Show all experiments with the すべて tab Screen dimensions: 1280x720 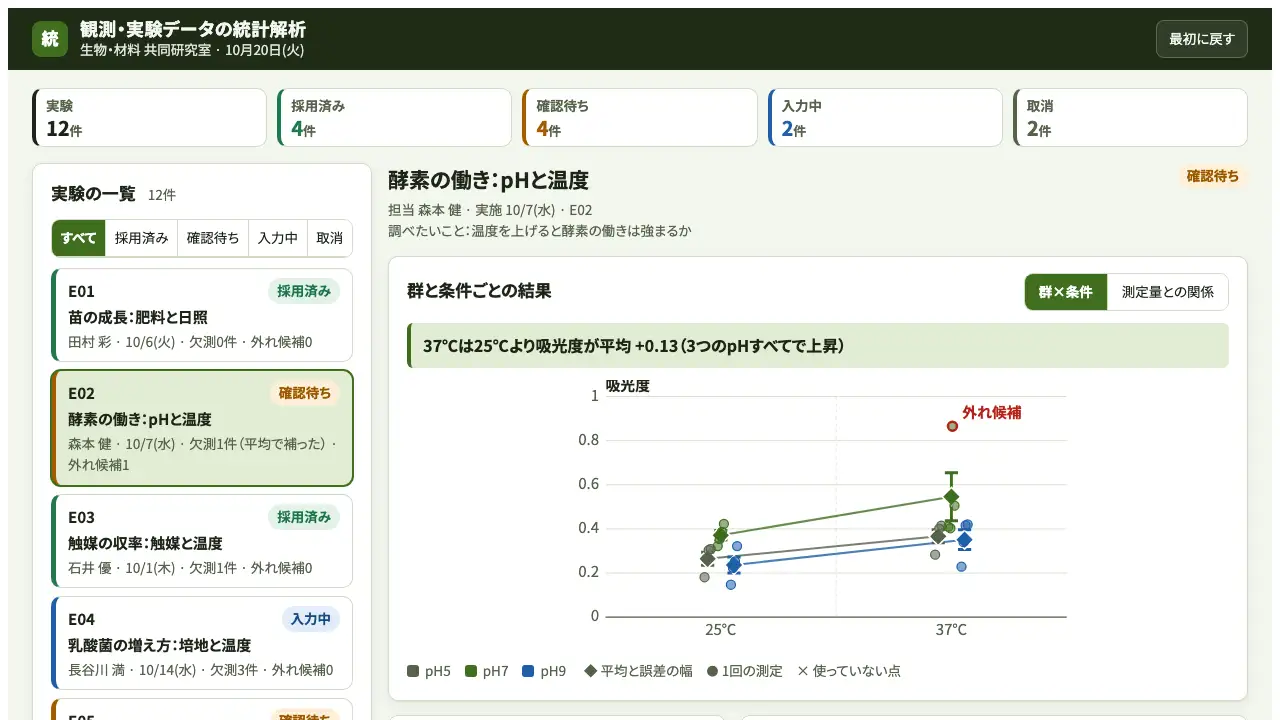pyautogui.click(x=78, y=238)
